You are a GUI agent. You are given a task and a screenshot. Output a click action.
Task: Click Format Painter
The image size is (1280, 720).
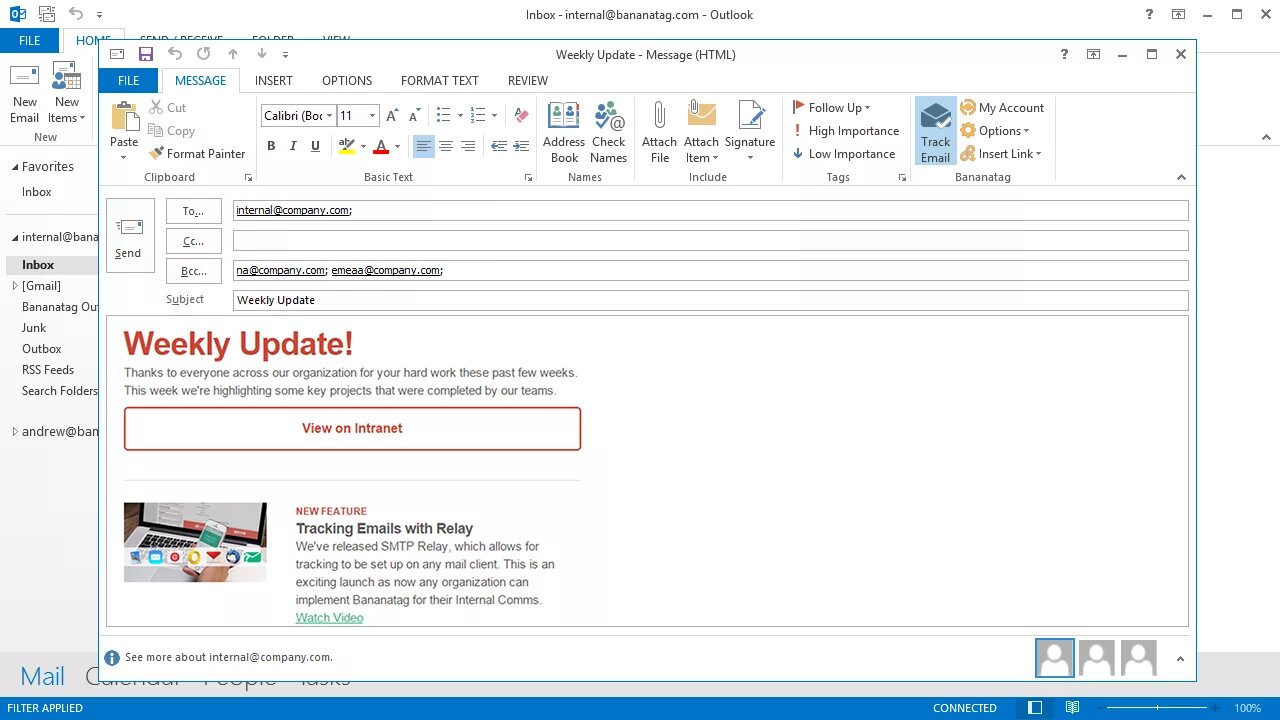click(x=197, y=154)
